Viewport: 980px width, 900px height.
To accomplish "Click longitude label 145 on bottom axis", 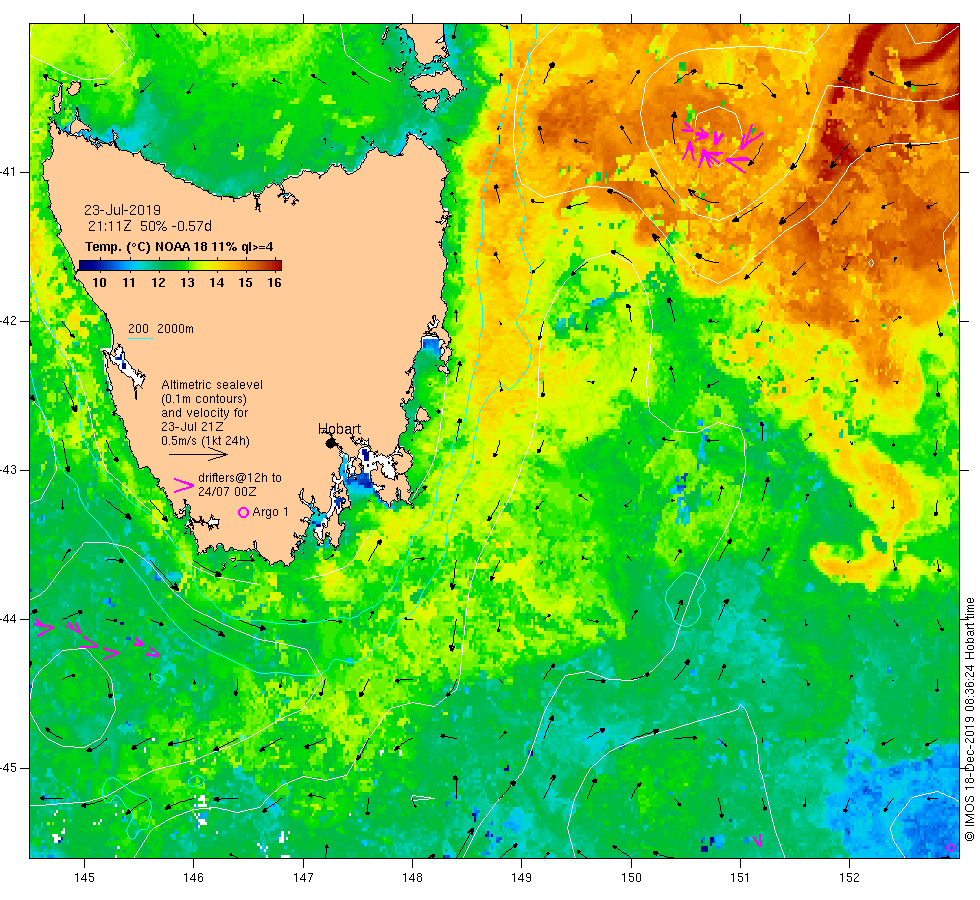I will [84, 878].
